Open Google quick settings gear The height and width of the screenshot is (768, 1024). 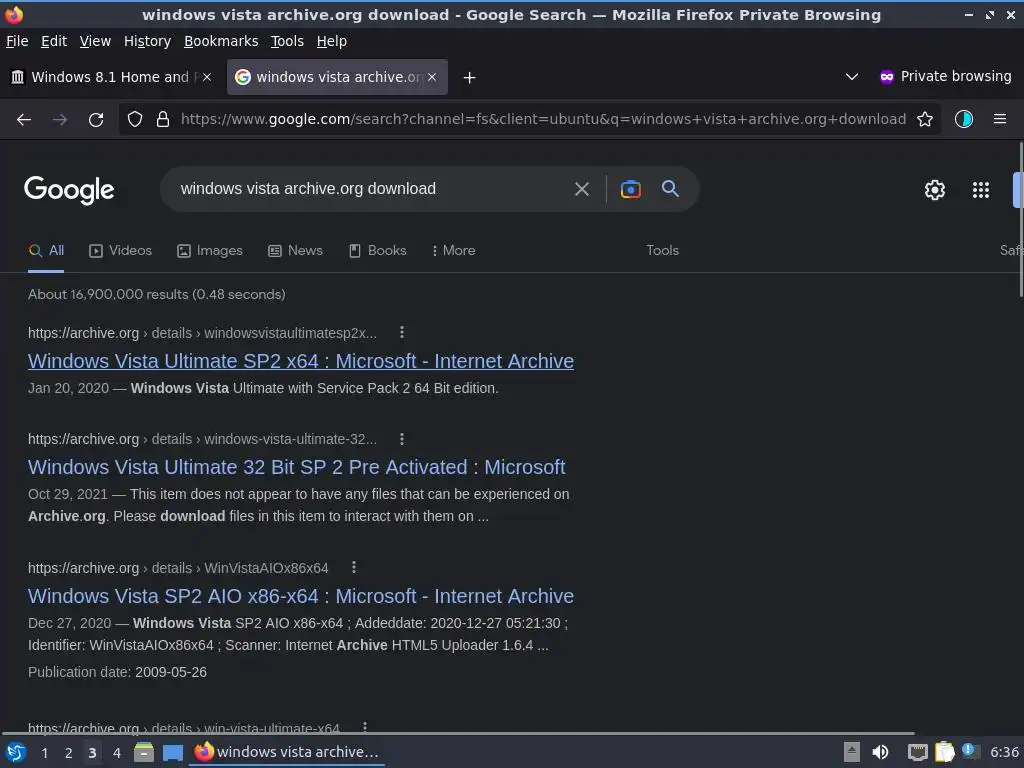pyautogui.click(x=935, y=190)
